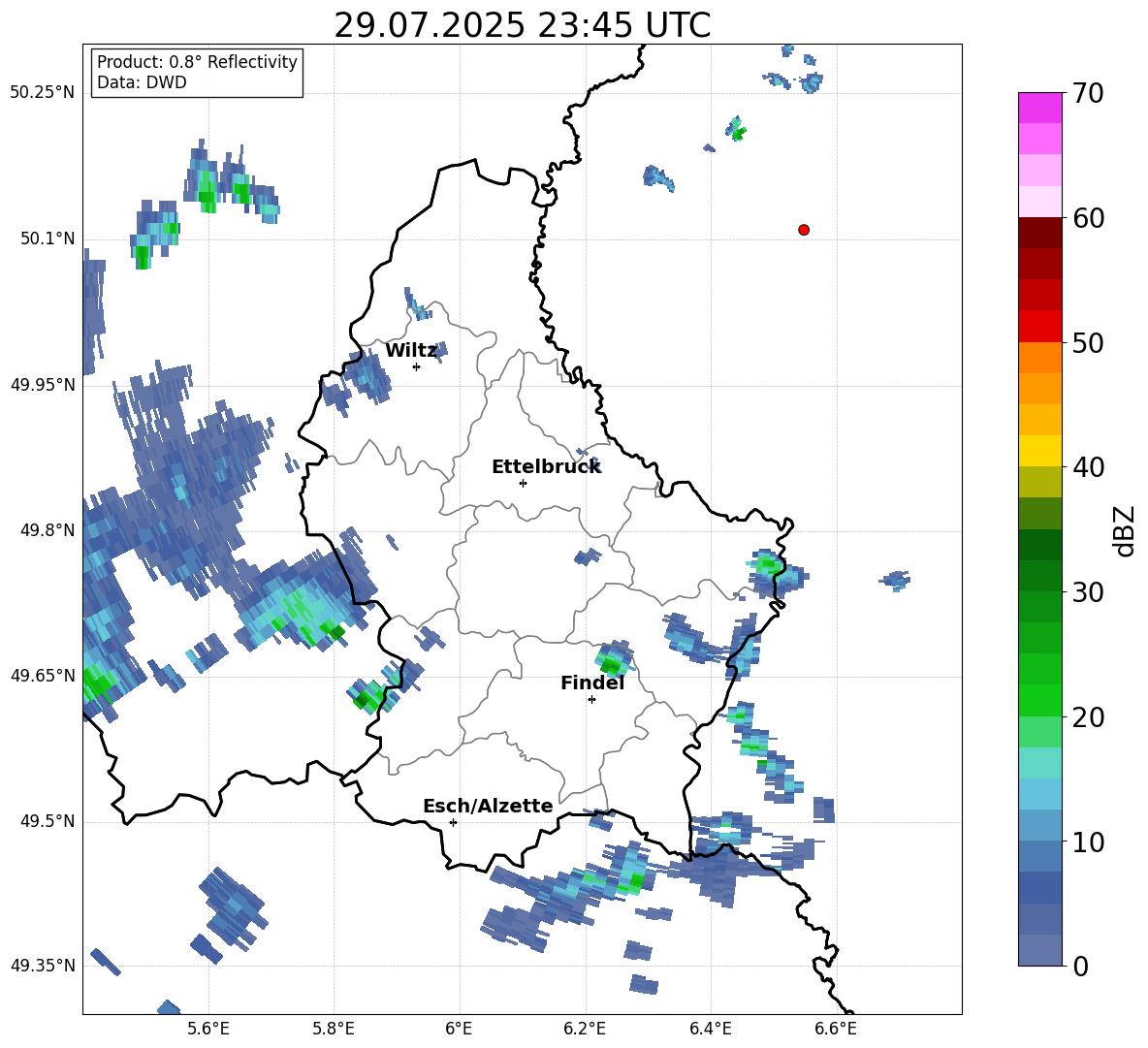This screenshot has height=1048, width=1148.
Task: Click the Esch/Alzette city label
Action: click(x=488, y=806)
